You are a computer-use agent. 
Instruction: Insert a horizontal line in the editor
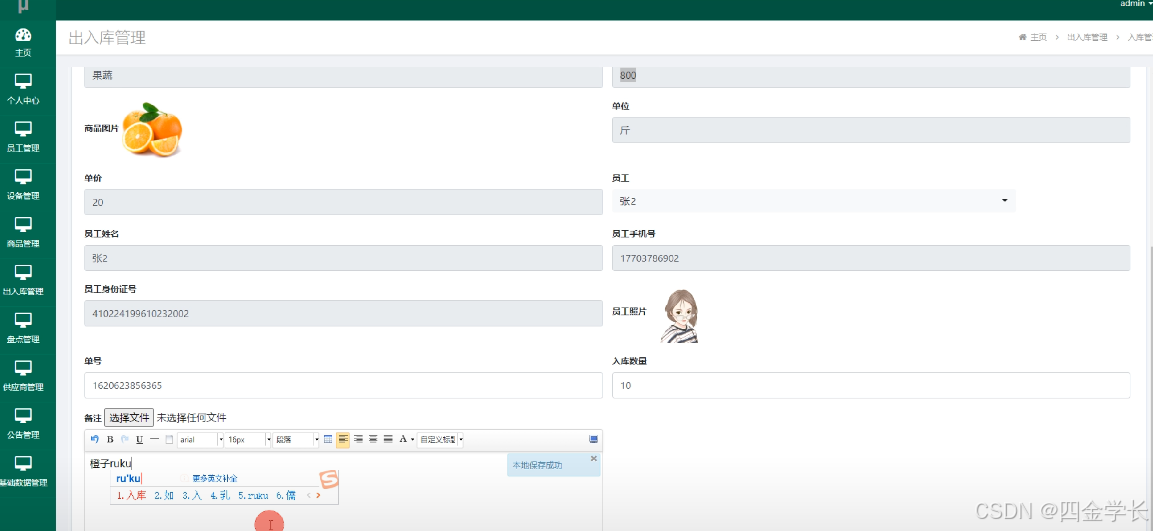(x=154, y=439)
